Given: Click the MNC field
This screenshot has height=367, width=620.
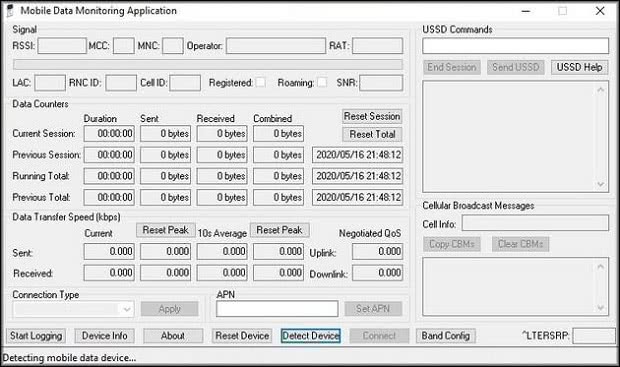Looking at the screenshot, I should (x=173, y=46).
